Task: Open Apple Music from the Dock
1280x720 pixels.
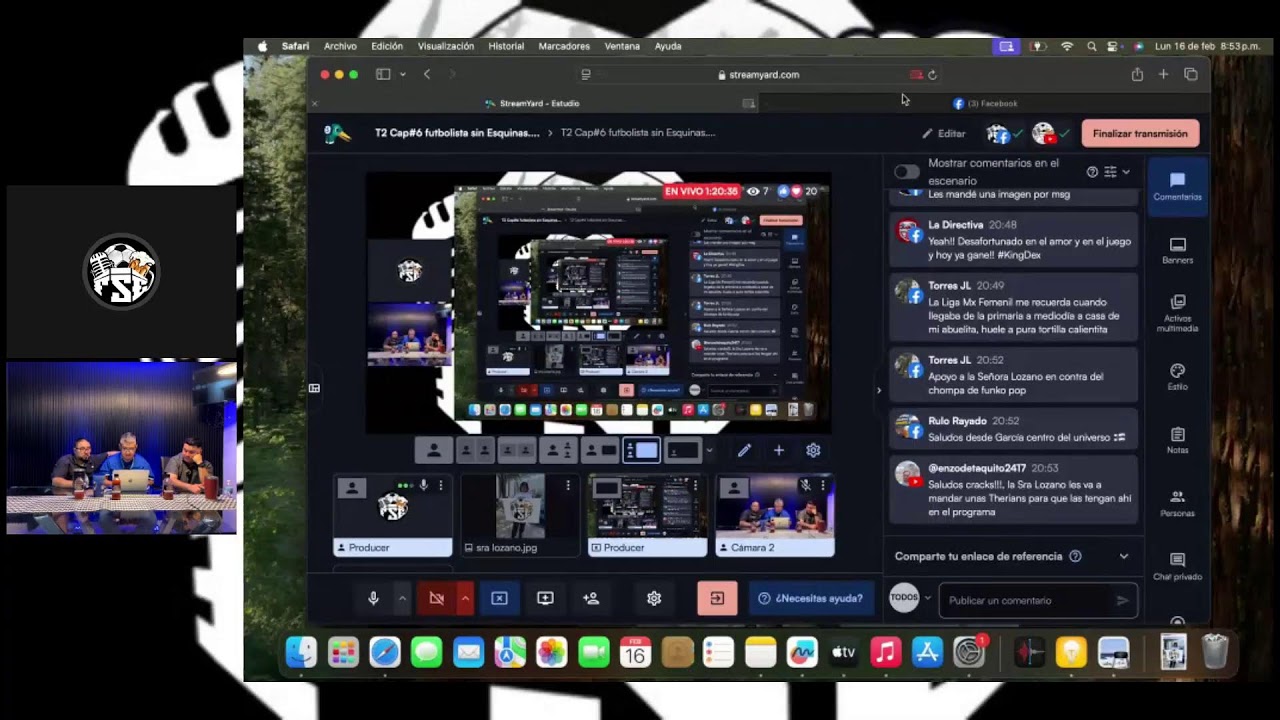Action: pyautogui.click(x=885, y=653)
